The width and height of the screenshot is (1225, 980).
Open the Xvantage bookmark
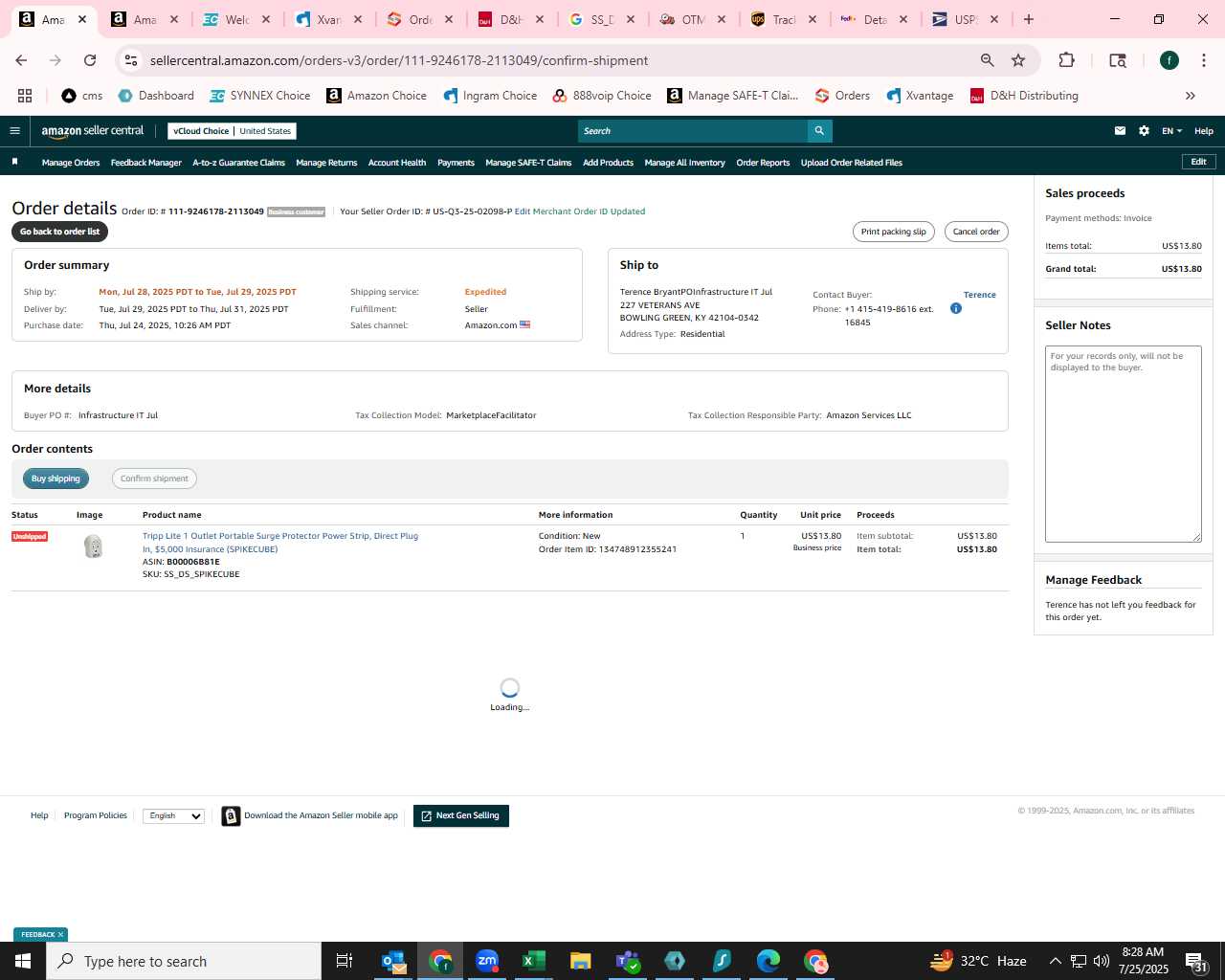pyautogui.click(x=920, y=96)
